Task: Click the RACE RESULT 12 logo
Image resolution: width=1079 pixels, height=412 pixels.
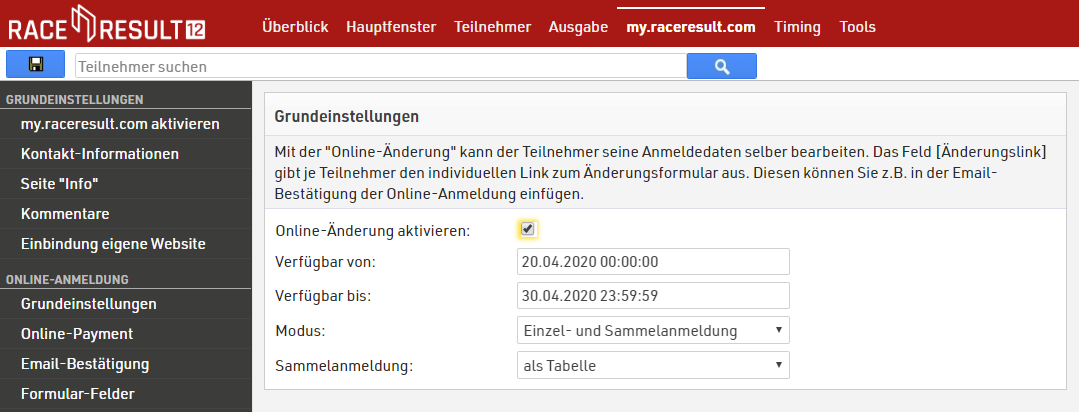Action: point(107,27)
